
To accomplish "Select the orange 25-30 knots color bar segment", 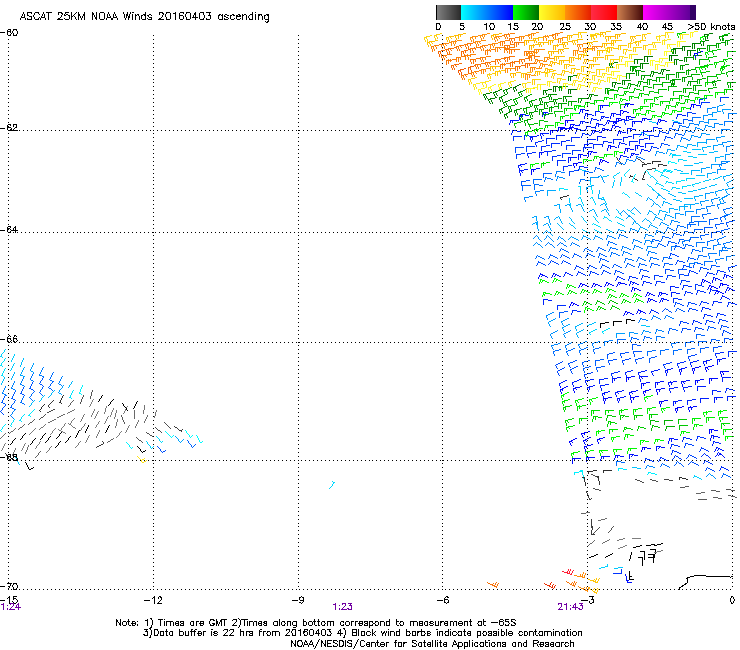I will tap(578, 12).
